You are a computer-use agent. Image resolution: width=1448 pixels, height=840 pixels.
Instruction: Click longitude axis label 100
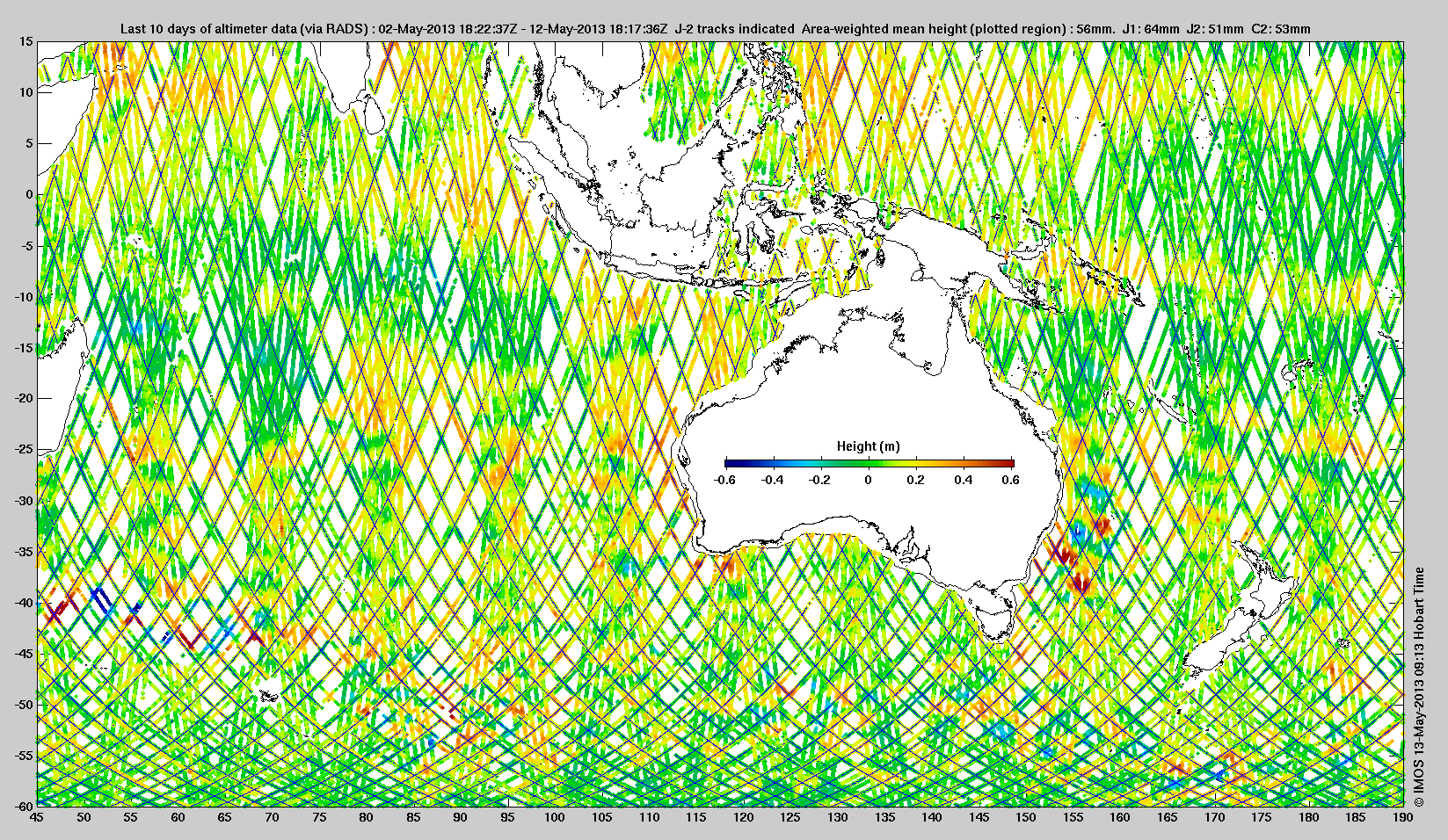coord(555,817)
